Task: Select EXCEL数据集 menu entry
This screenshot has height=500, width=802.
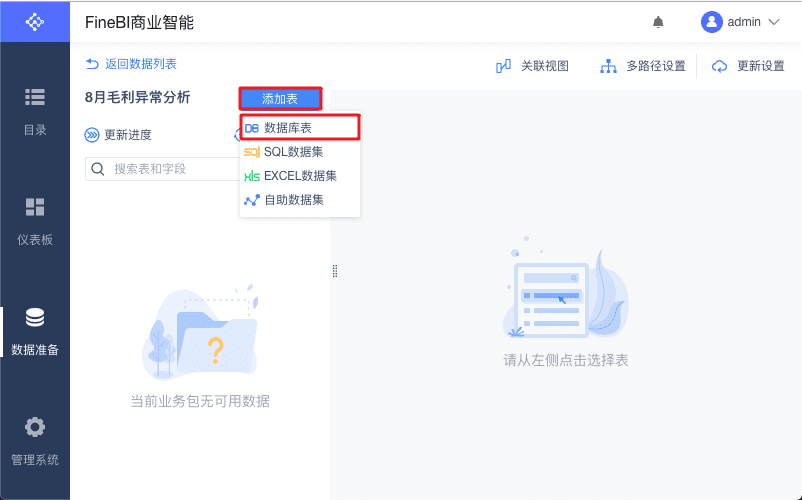Action: pyautogui.click(x=300, y=176)
